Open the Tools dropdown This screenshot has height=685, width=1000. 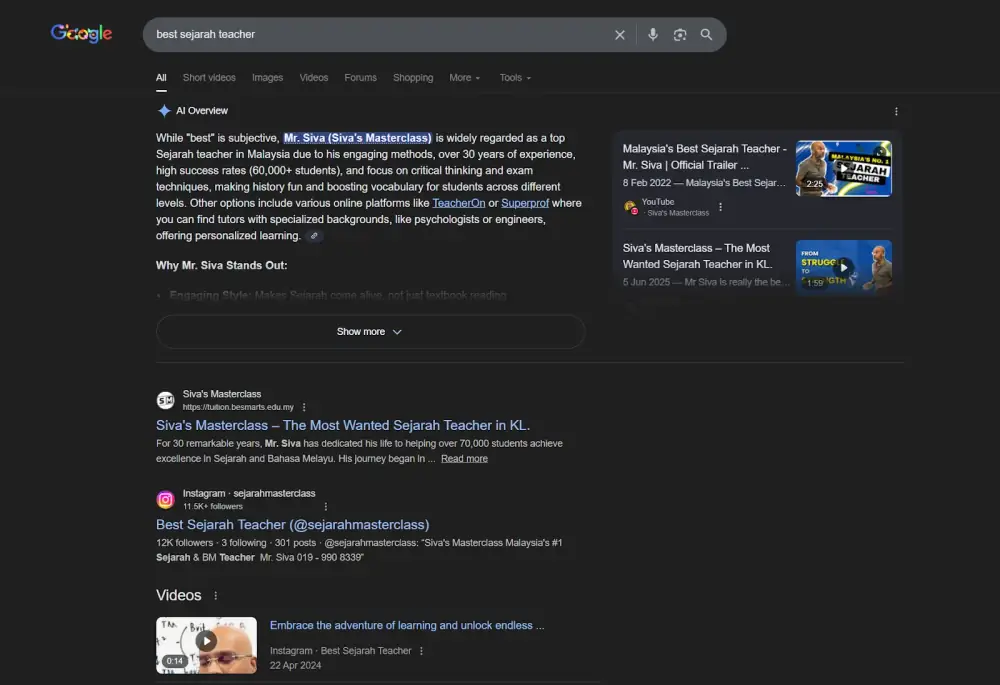pyautogui.click(x=515, y=78)
